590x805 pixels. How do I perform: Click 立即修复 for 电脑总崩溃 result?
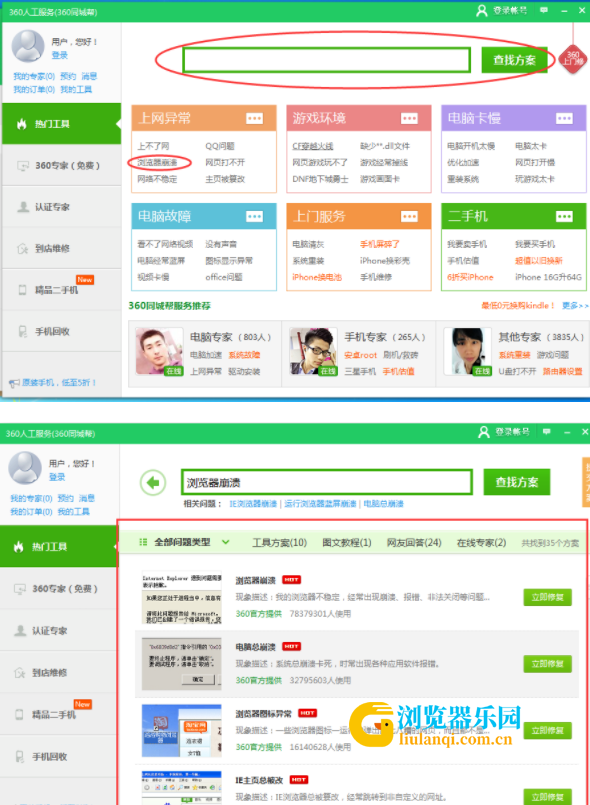click(x=547, y=664)
